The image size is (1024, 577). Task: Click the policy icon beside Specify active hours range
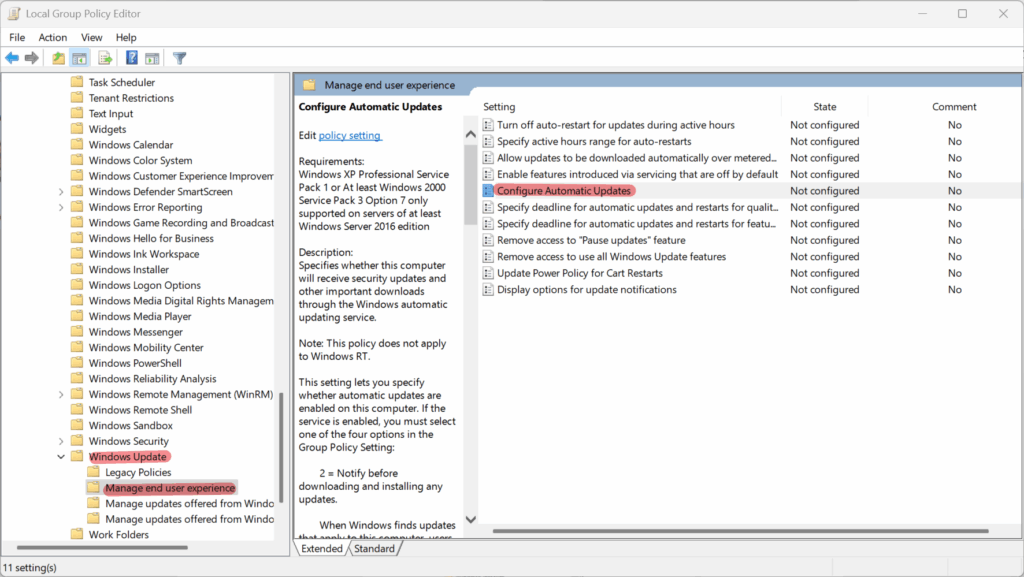click(x=488, y=141)
